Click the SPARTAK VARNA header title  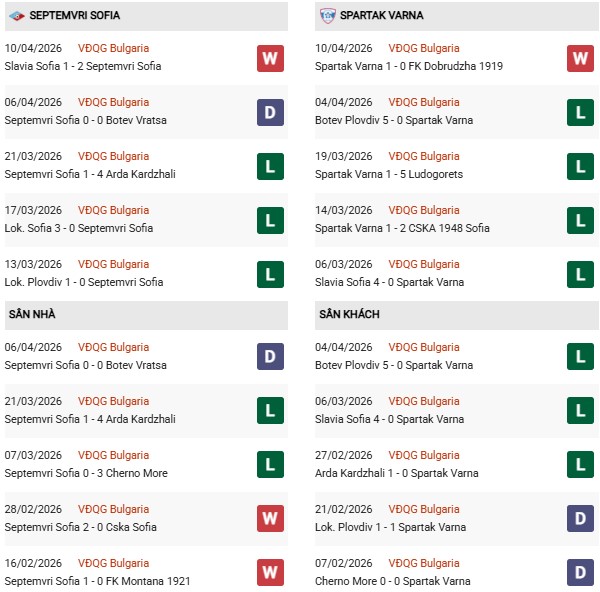click(381, 15)
